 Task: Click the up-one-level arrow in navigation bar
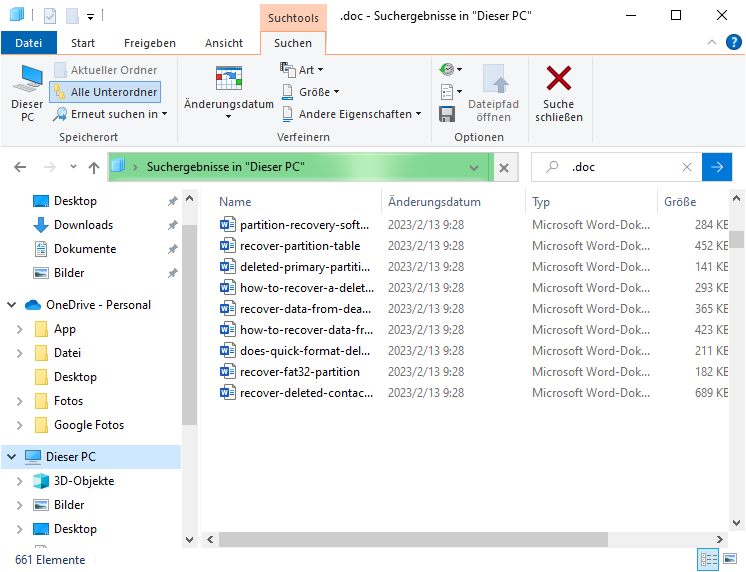pyautogui.click(x=93, y=167)
